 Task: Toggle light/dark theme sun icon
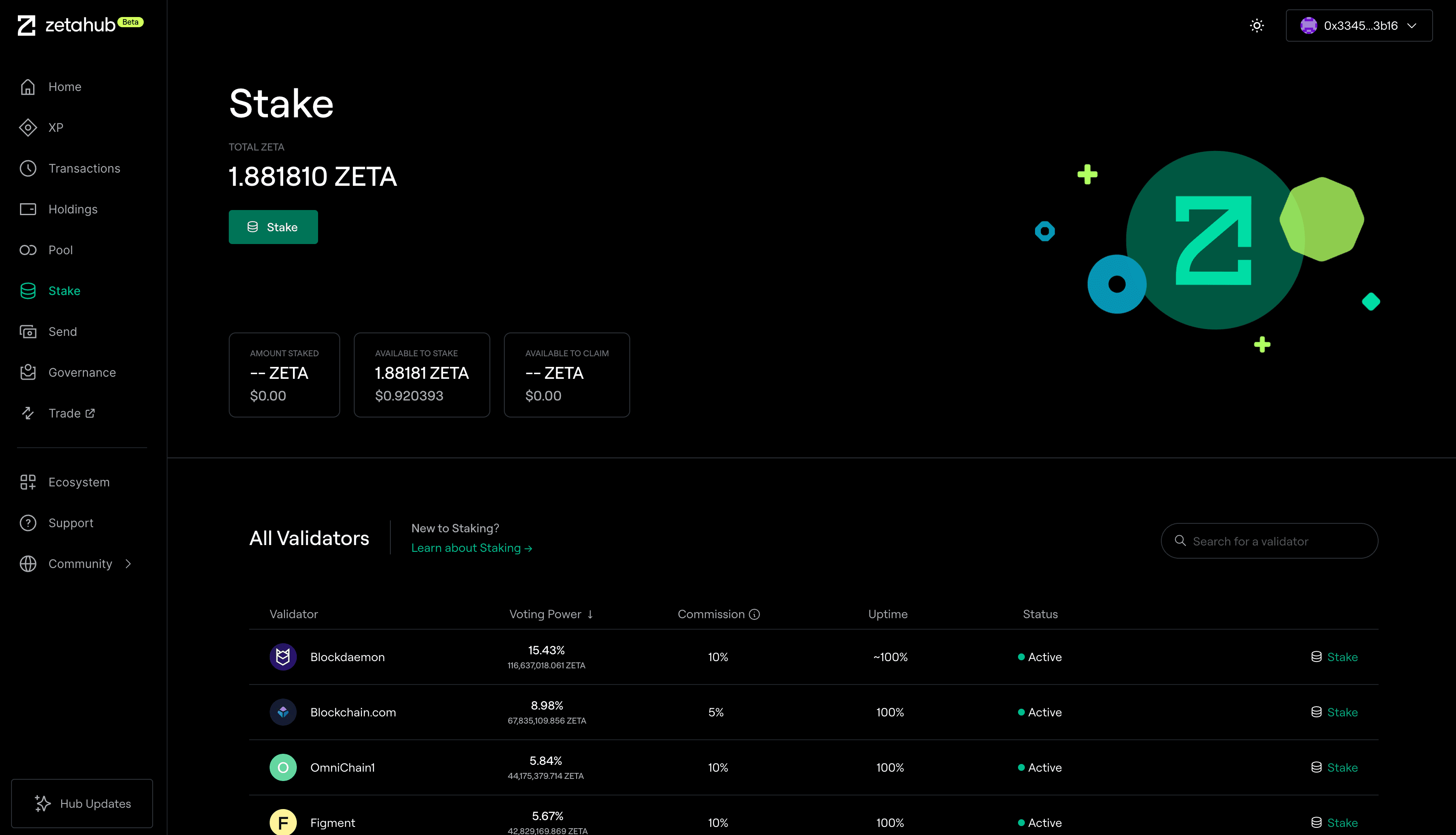point(1257,26)
